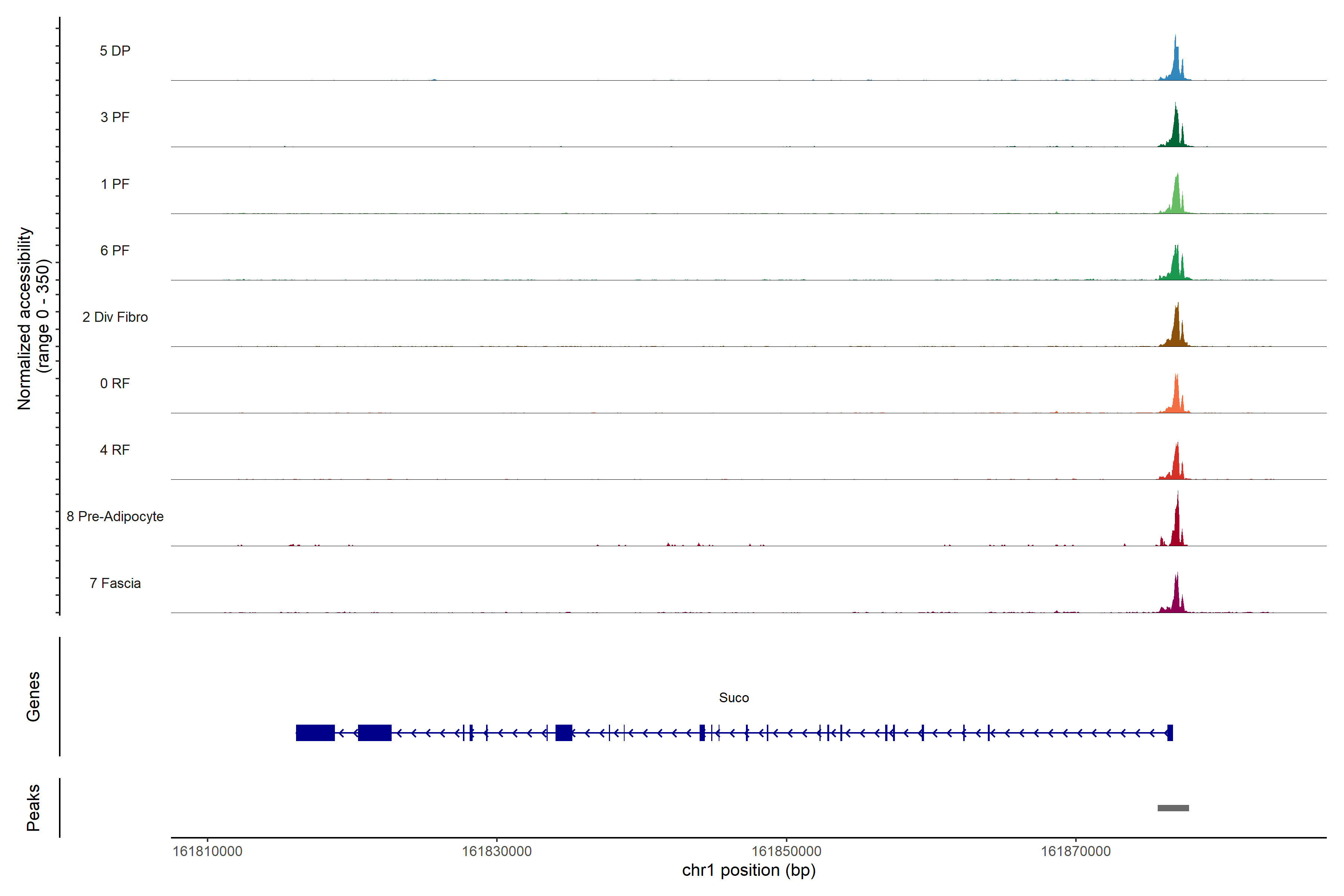
Task: Click the gray bar in Peaks track
Action: [x=1173, y=808]
